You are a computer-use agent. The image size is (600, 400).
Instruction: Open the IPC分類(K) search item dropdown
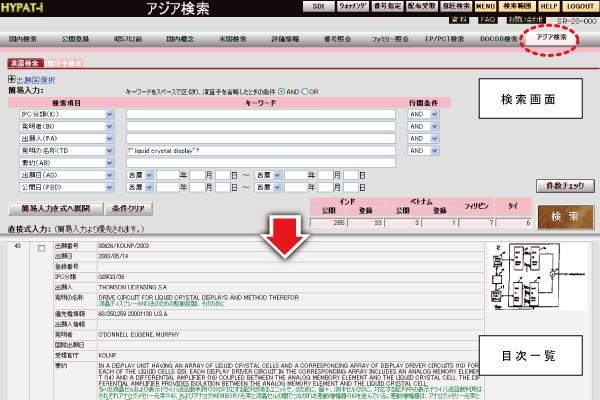click(x=108, y=114)
